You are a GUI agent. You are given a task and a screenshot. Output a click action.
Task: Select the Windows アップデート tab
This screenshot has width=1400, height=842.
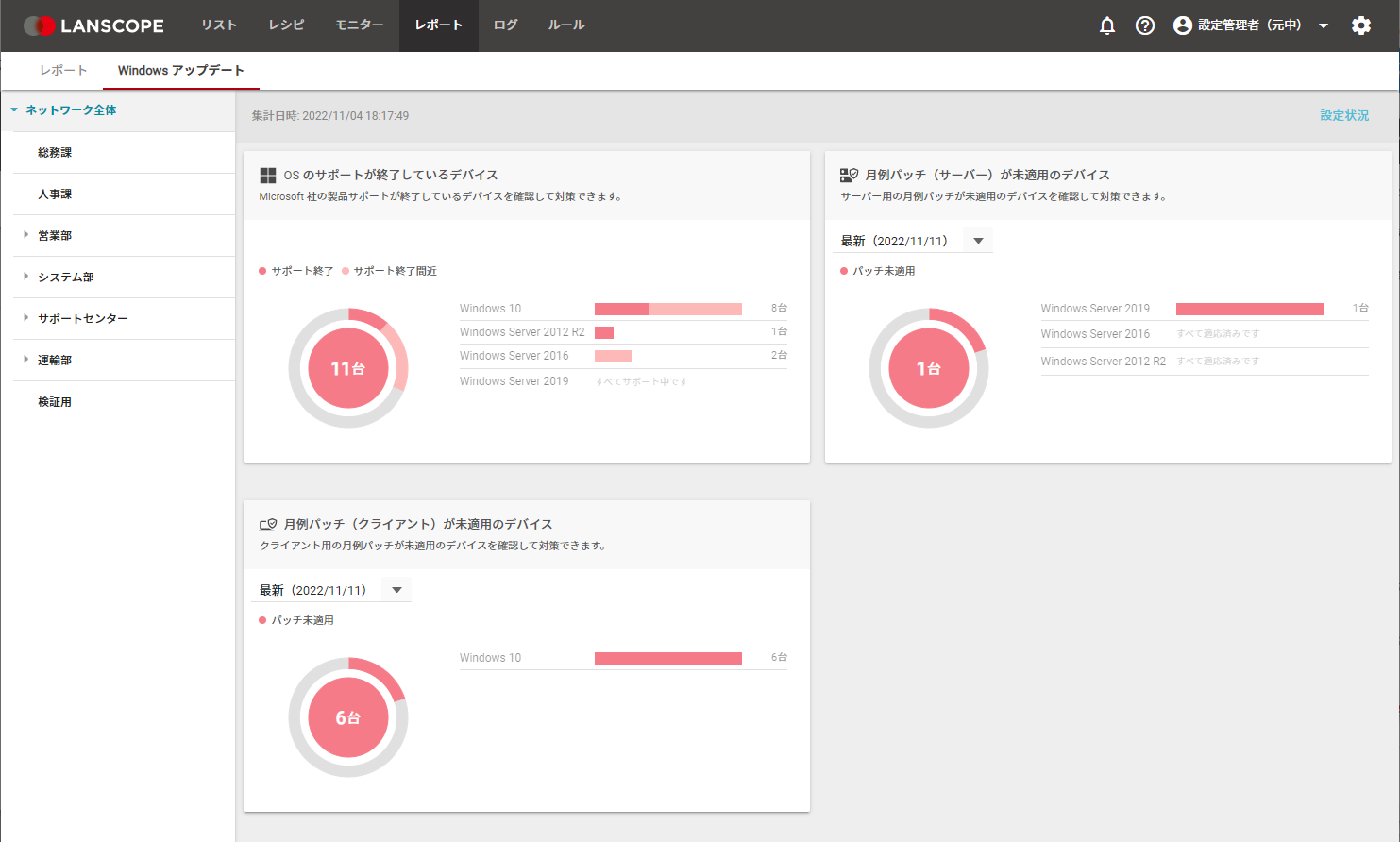[181, 71]
